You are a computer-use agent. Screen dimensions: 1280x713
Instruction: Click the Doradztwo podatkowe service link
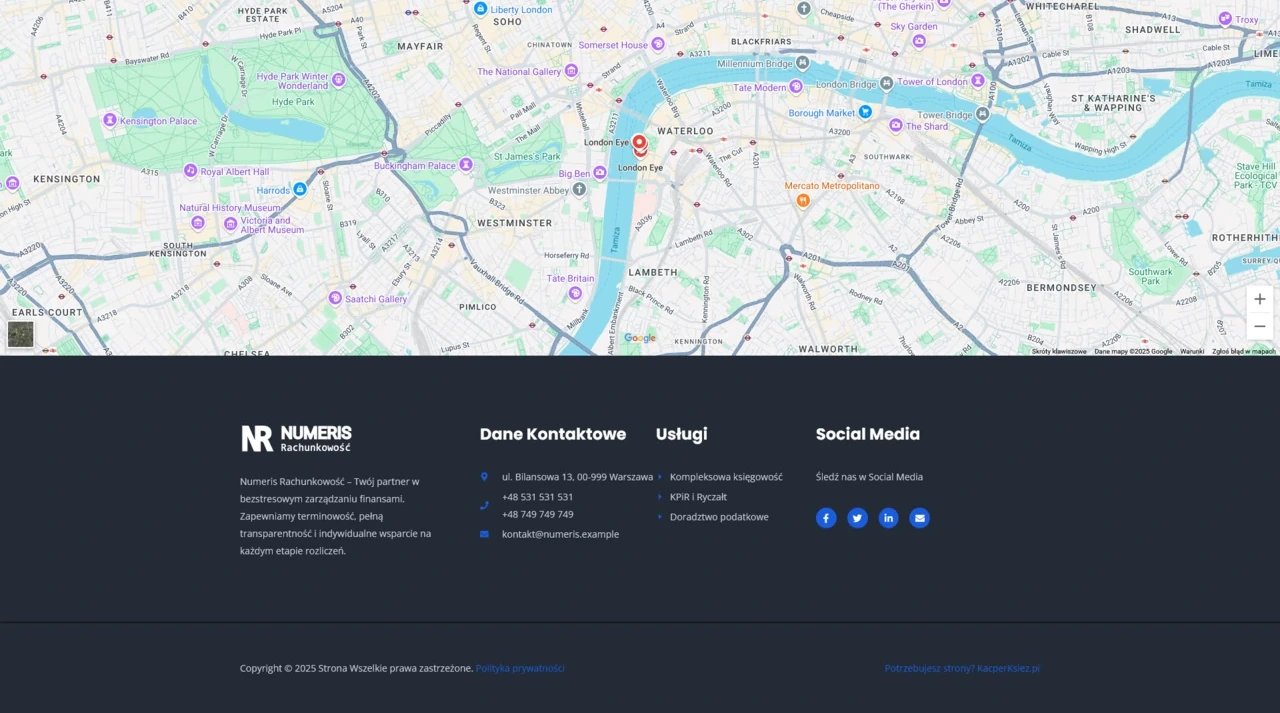pyautogui.click(x=719, y=517)
